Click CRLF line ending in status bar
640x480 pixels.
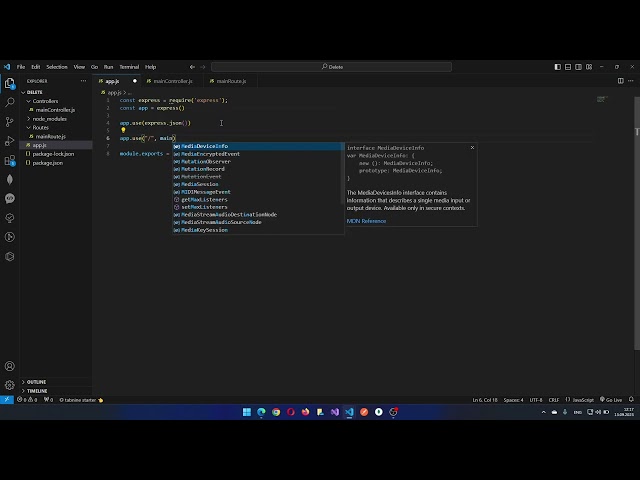point(553,400)
